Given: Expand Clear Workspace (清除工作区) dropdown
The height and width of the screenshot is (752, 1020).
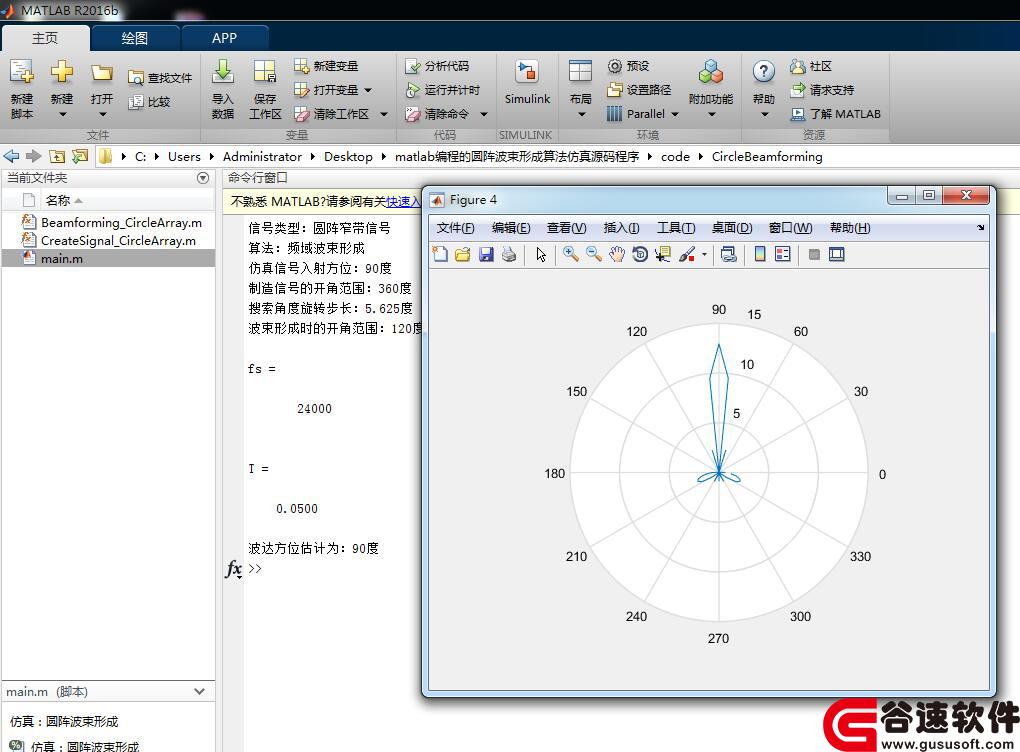Looking at the screenshot, I should click(x=384, y=114).
